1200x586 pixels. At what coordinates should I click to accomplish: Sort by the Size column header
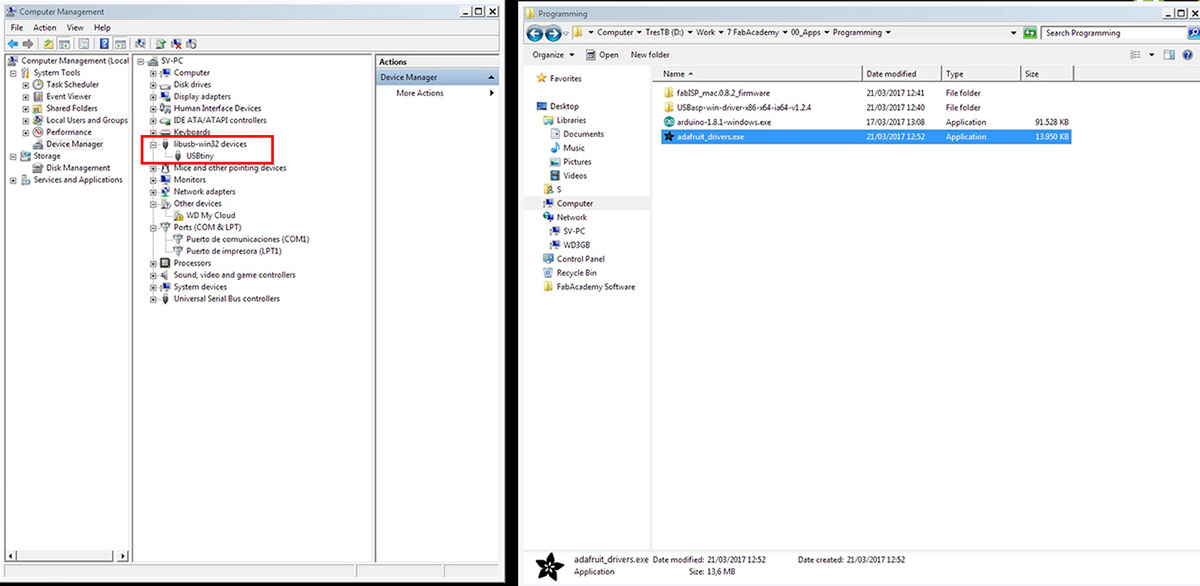point(1047,74)
